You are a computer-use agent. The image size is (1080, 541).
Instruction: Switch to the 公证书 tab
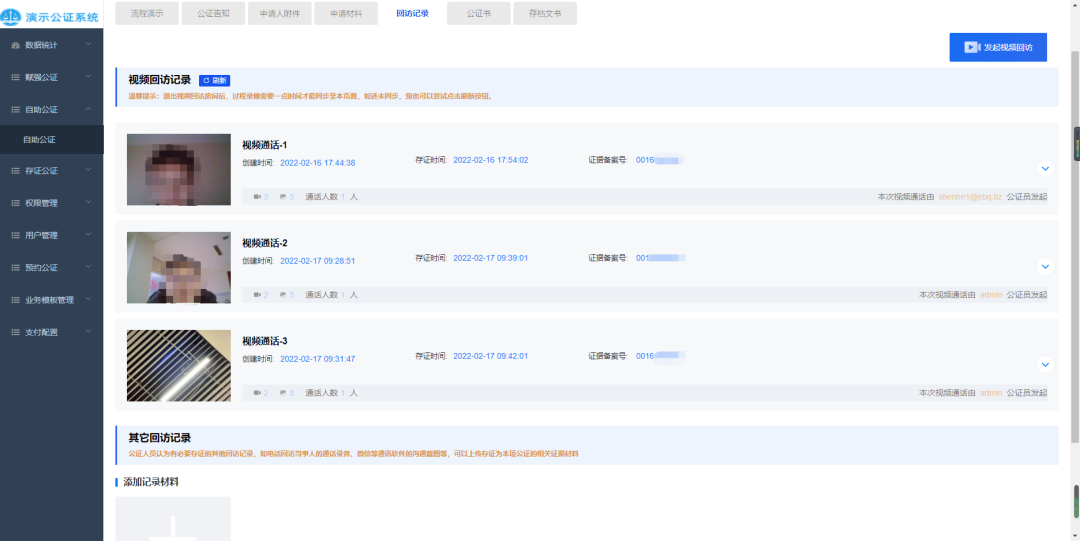click(x=478, y=13)
